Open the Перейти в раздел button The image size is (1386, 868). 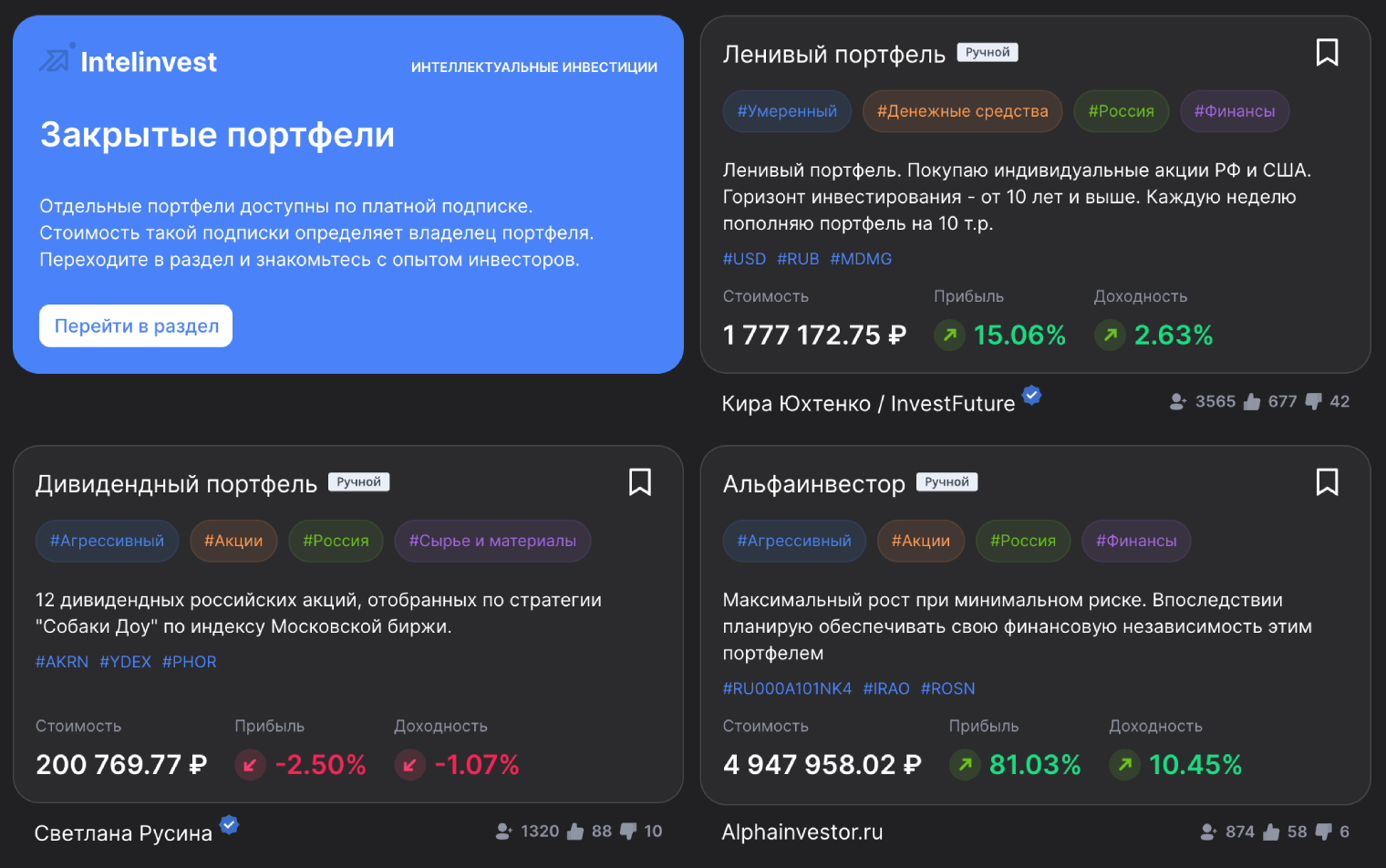136,325
